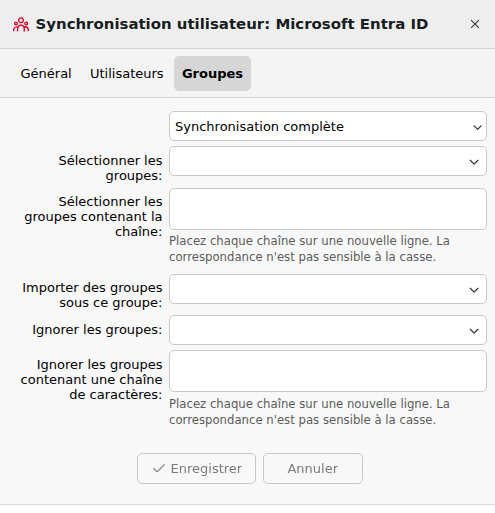This screenshot has height=513, width=495.
Task: Click the Sélectionner les groupes label
Action: (111, 168)
